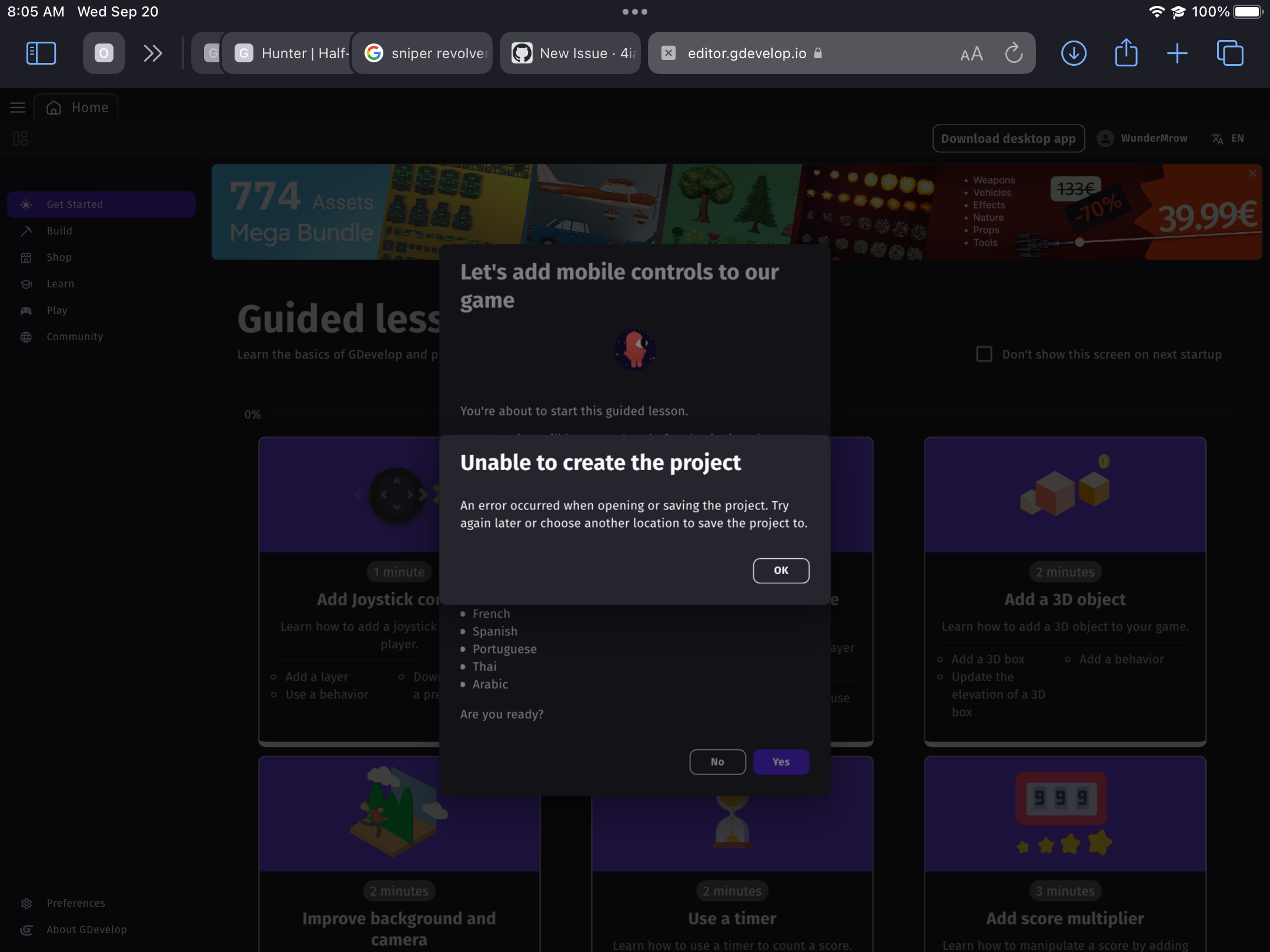Open the EN language switcher
The width and height of the screenshot is (1270, 952).
[1228, 138]
